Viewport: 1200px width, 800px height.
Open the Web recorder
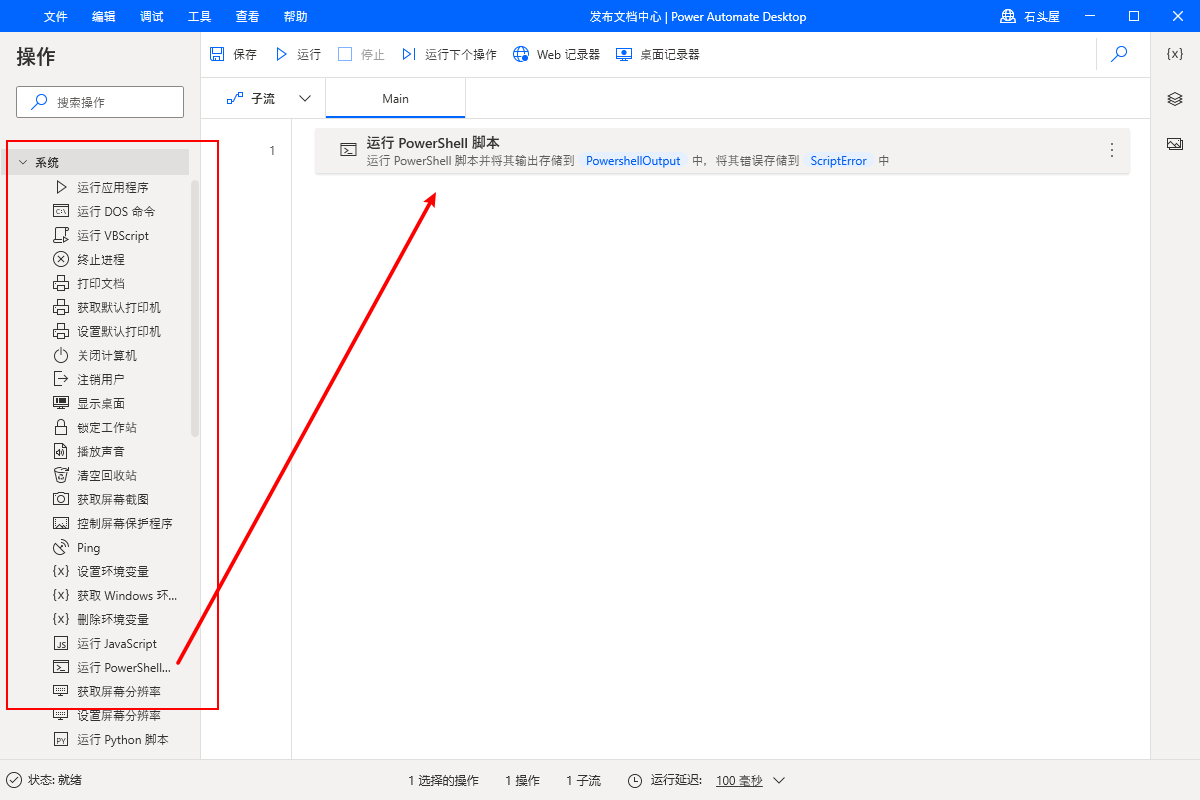(556, 54)
